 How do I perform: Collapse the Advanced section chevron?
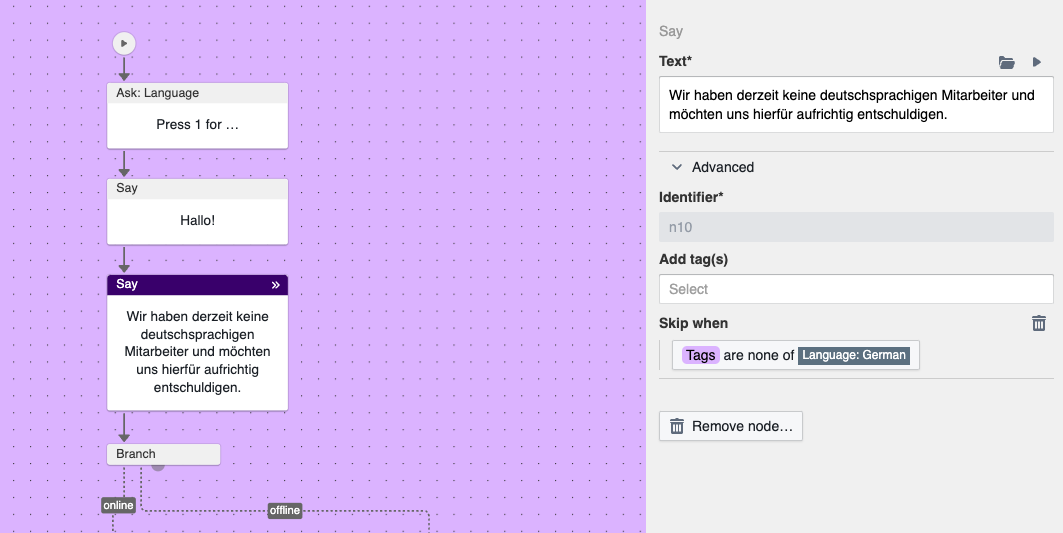pyautogui.click(x=677, y=167)
